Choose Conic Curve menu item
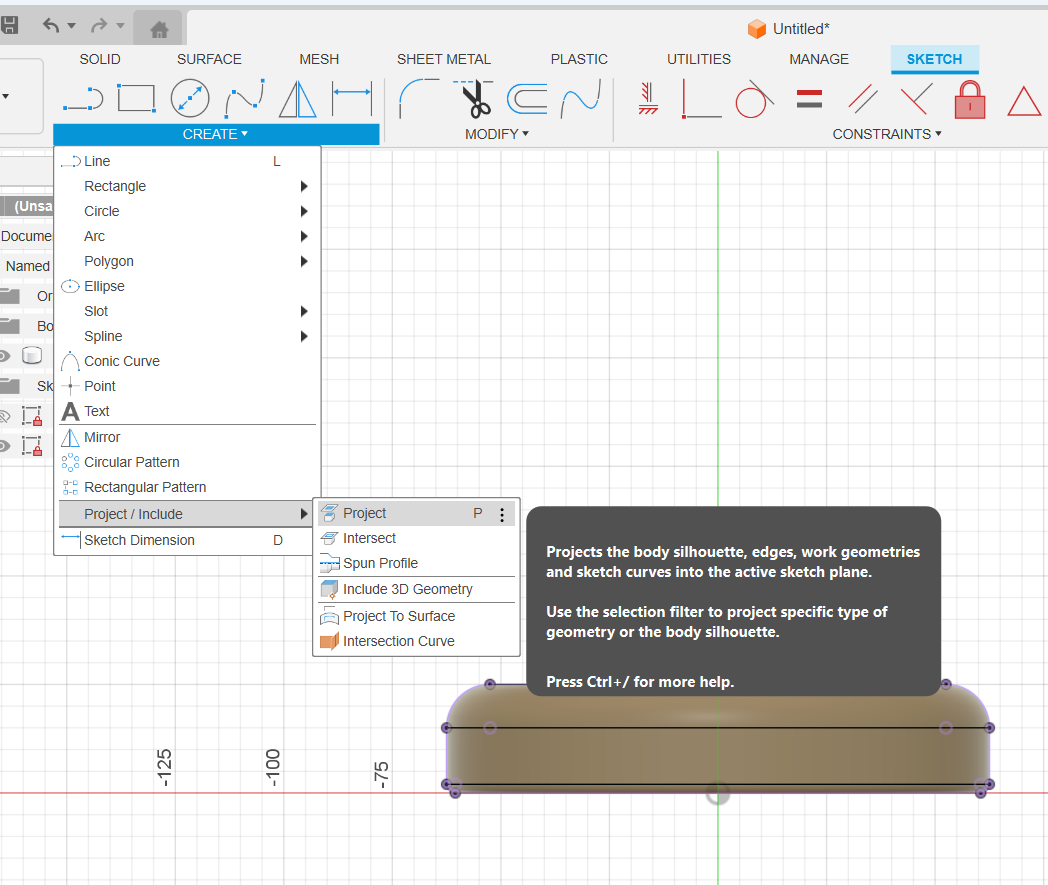This screenshot has width=1048, height=885. 187,362
